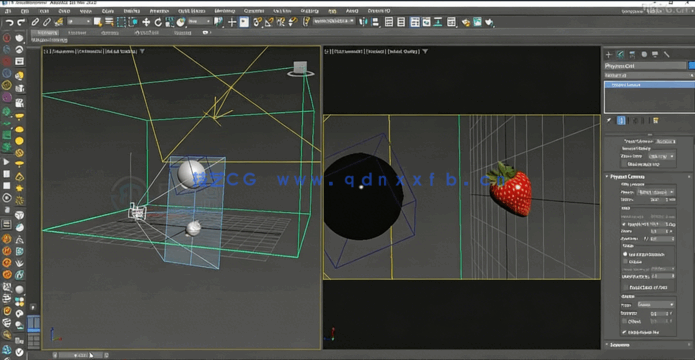Open the Named Selection Sets dropdown
This screenshot has width=695, height=360.
point(334,21)
